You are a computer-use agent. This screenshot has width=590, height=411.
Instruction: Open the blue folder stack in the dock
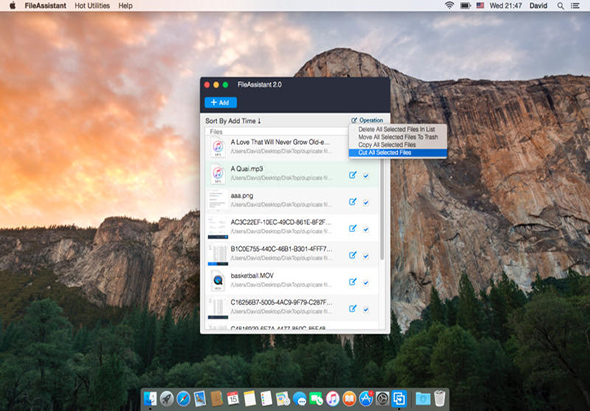(423, 399)
